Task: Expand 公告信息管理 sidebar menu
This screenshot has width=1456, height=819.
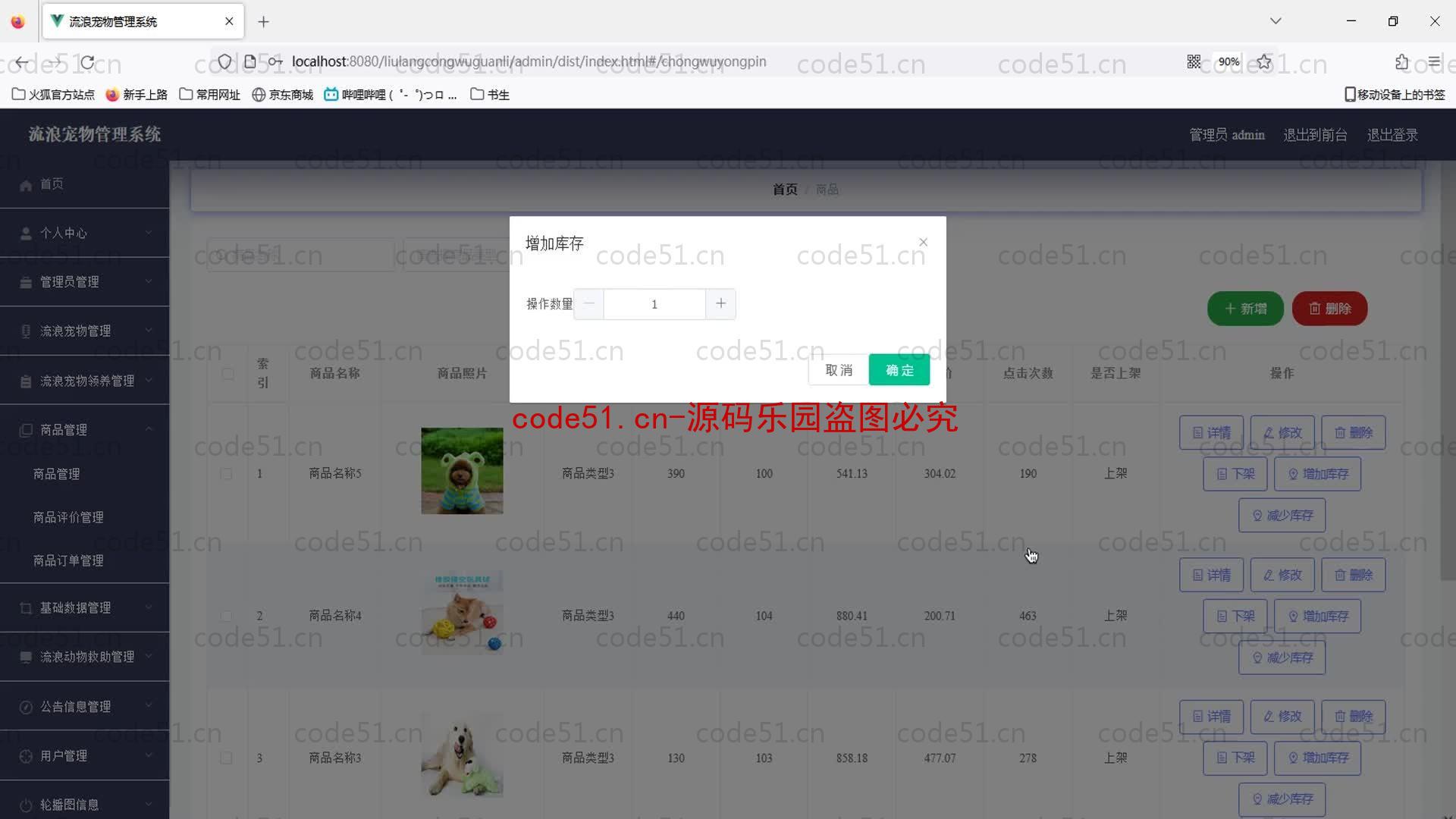Action: (84, 707)
